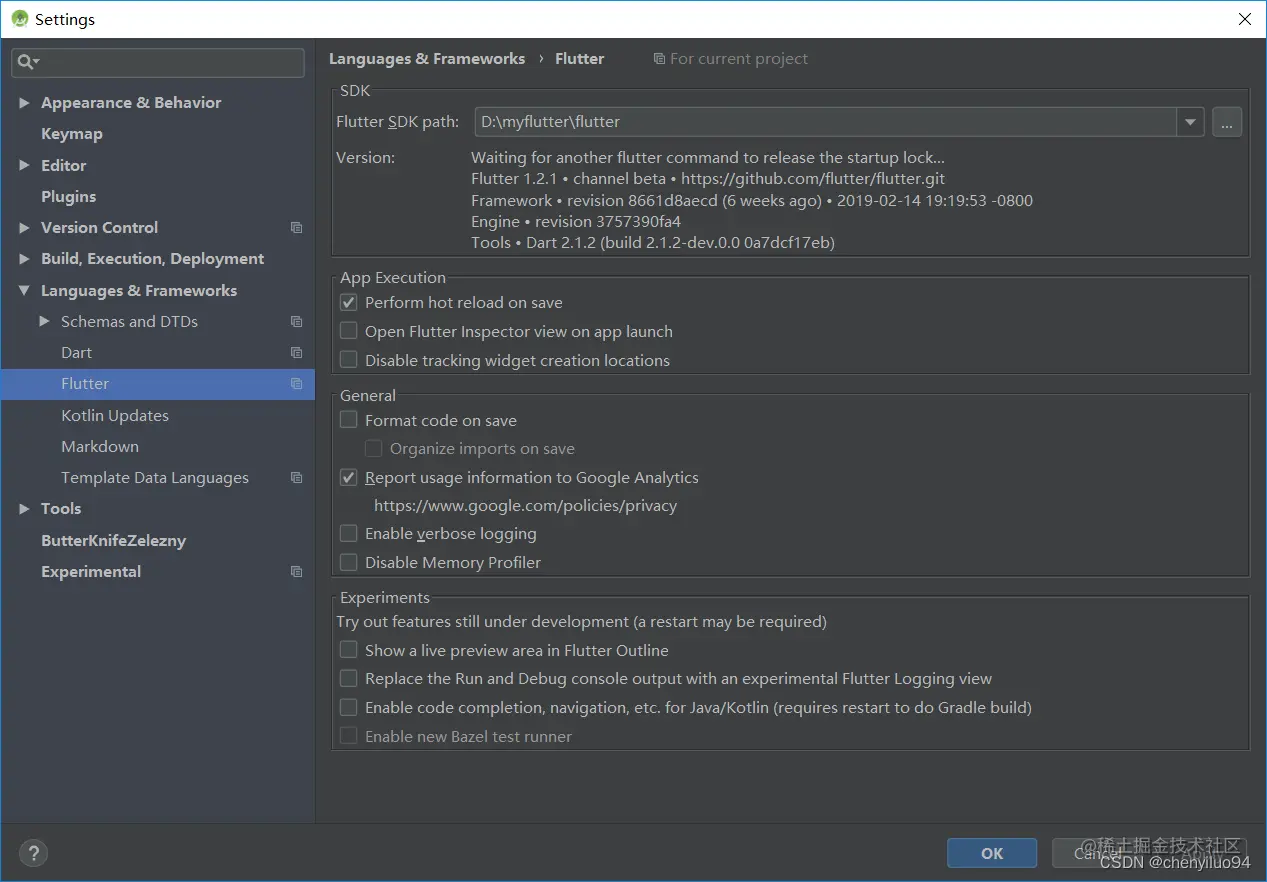Expand Schemas and DTDs node
Viewport: 1267px width, 882px height.
point(44,322)
